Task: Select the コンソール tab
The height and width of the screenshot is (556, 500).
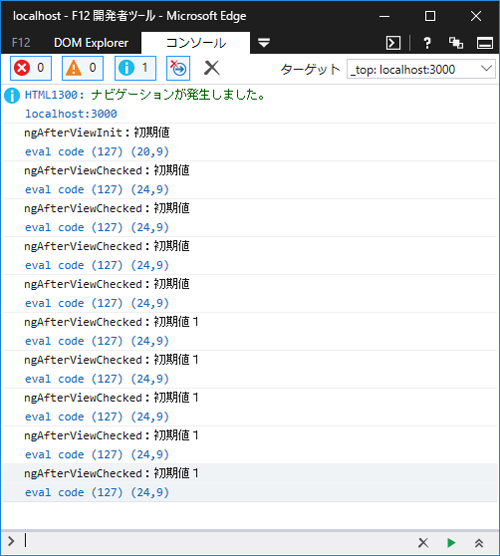Action: 196,43
